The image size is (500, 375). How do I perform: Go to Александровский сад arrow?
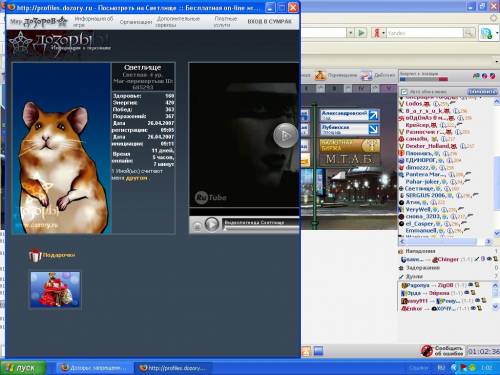(373, 115)
